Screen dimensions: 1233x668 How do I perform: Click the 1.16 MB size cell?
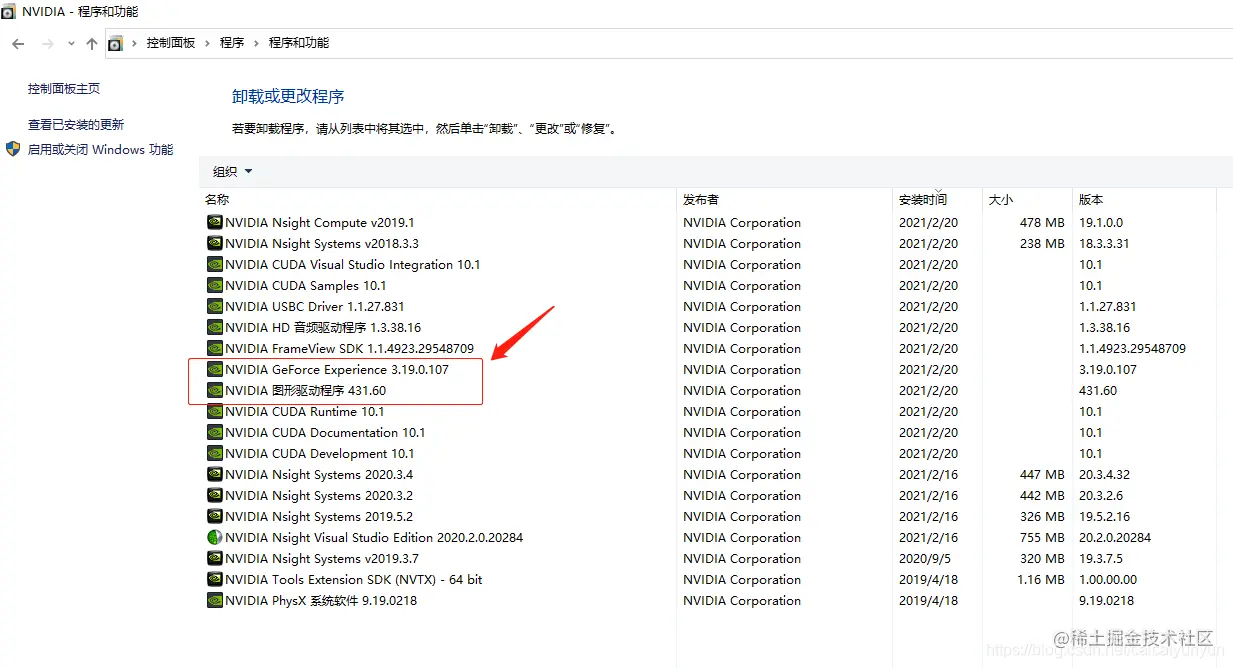coord(1041,580)
